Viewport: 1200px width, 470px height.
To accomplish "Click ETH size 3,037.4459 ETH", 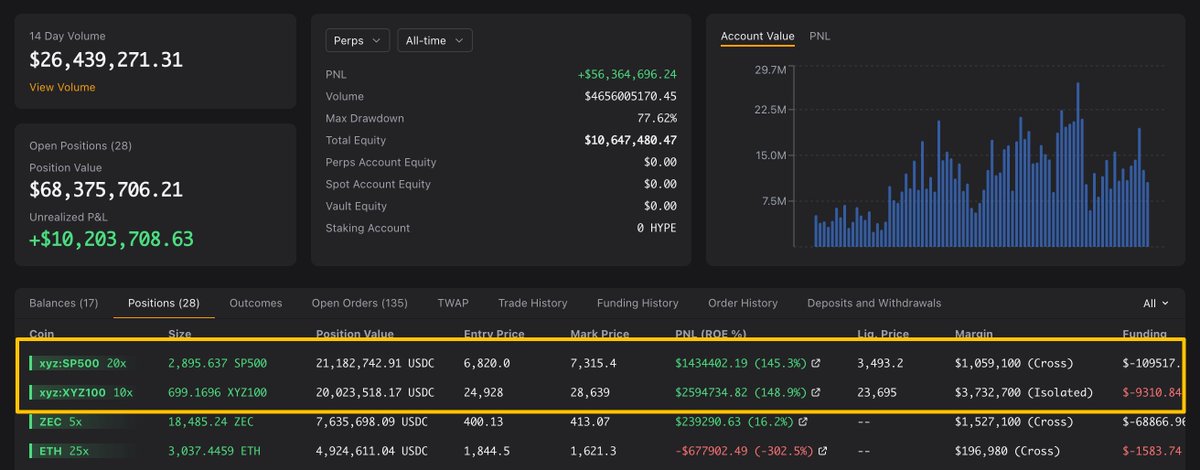I will coord(212,450).
